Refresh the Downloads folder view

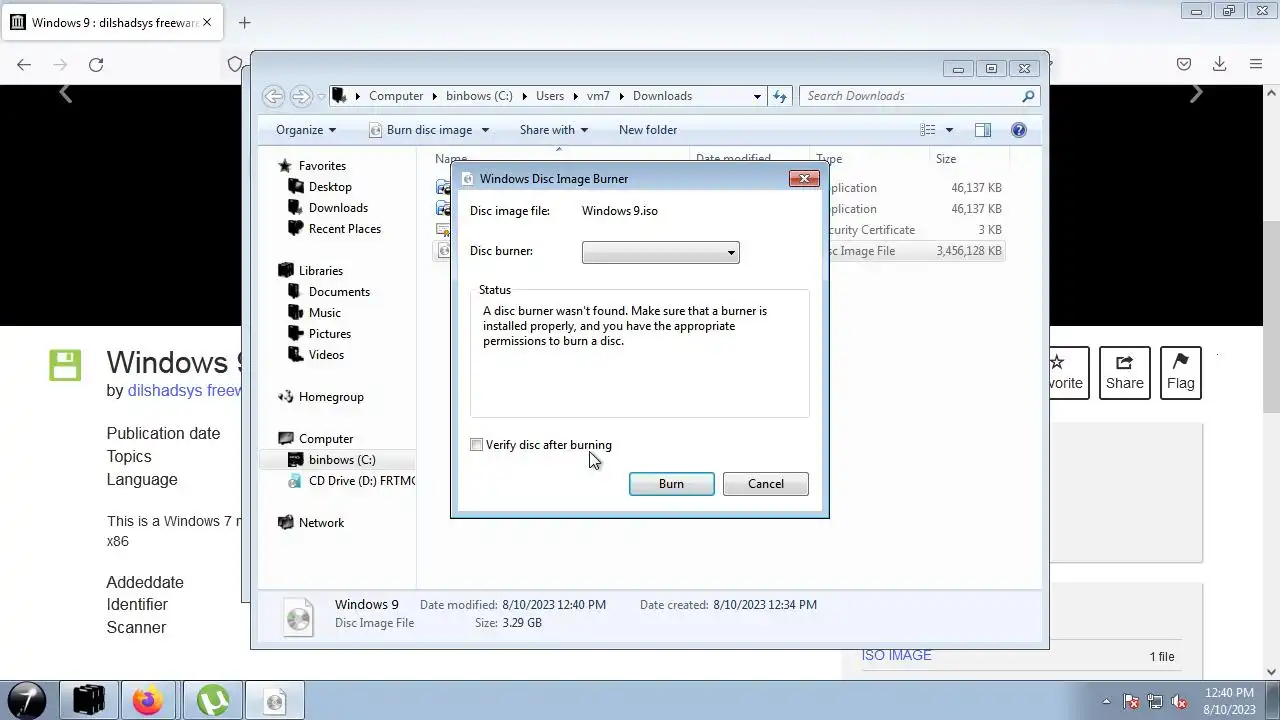click(x=780, y=96)
